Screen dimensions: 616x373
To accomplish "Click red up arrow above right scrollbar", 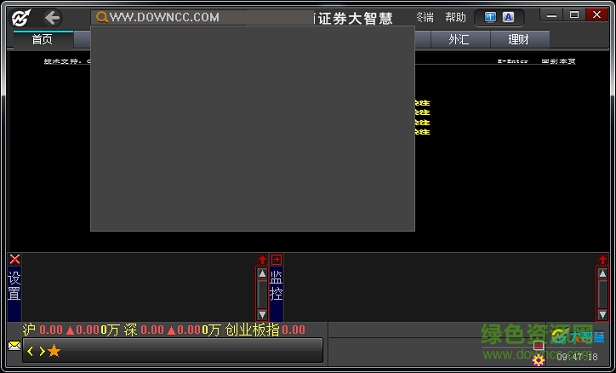I will pos(603,260).
